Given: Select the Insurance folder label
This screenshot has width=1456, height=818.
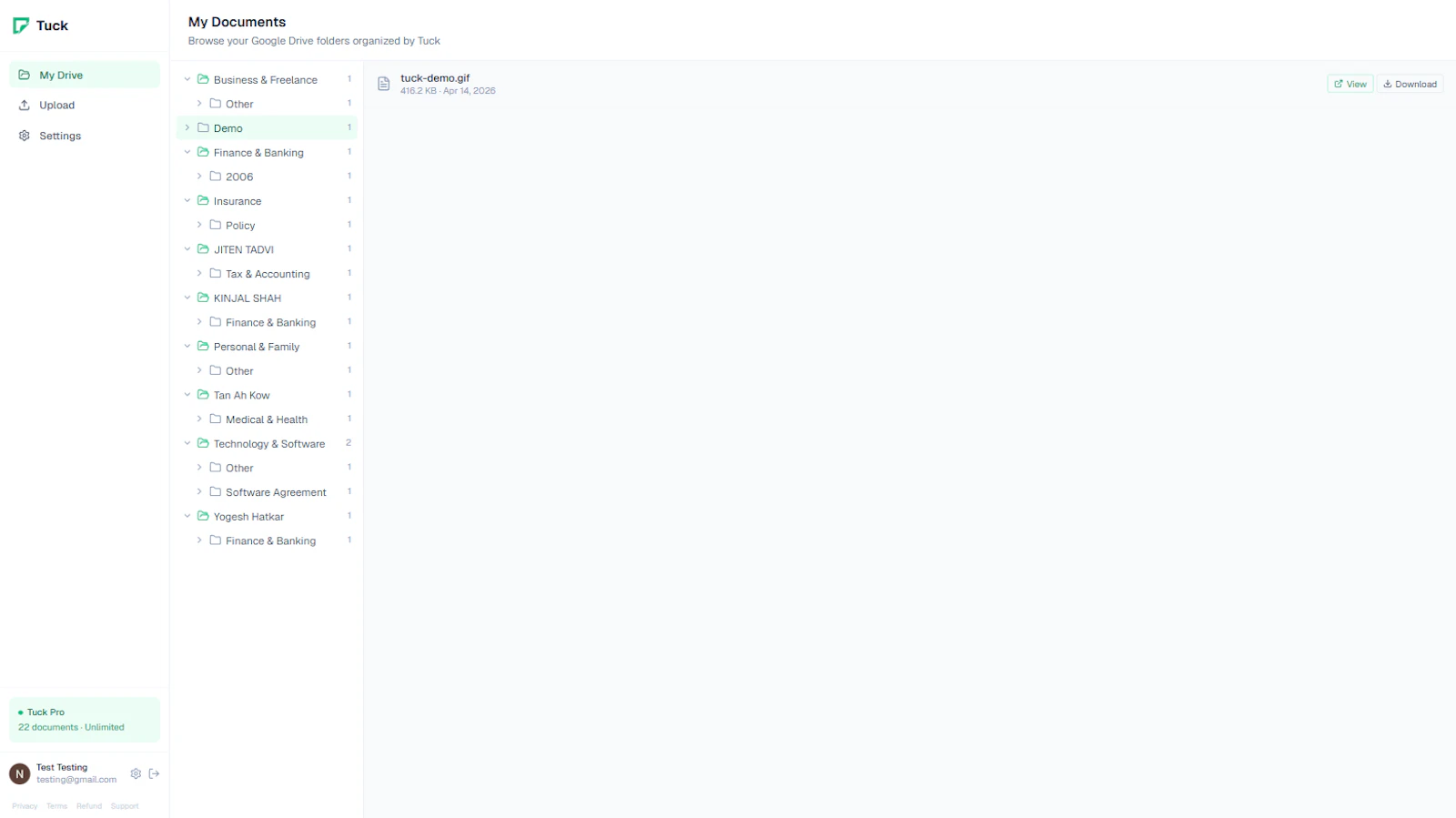Looking at the screenshot, I should (x=238, y=201).
